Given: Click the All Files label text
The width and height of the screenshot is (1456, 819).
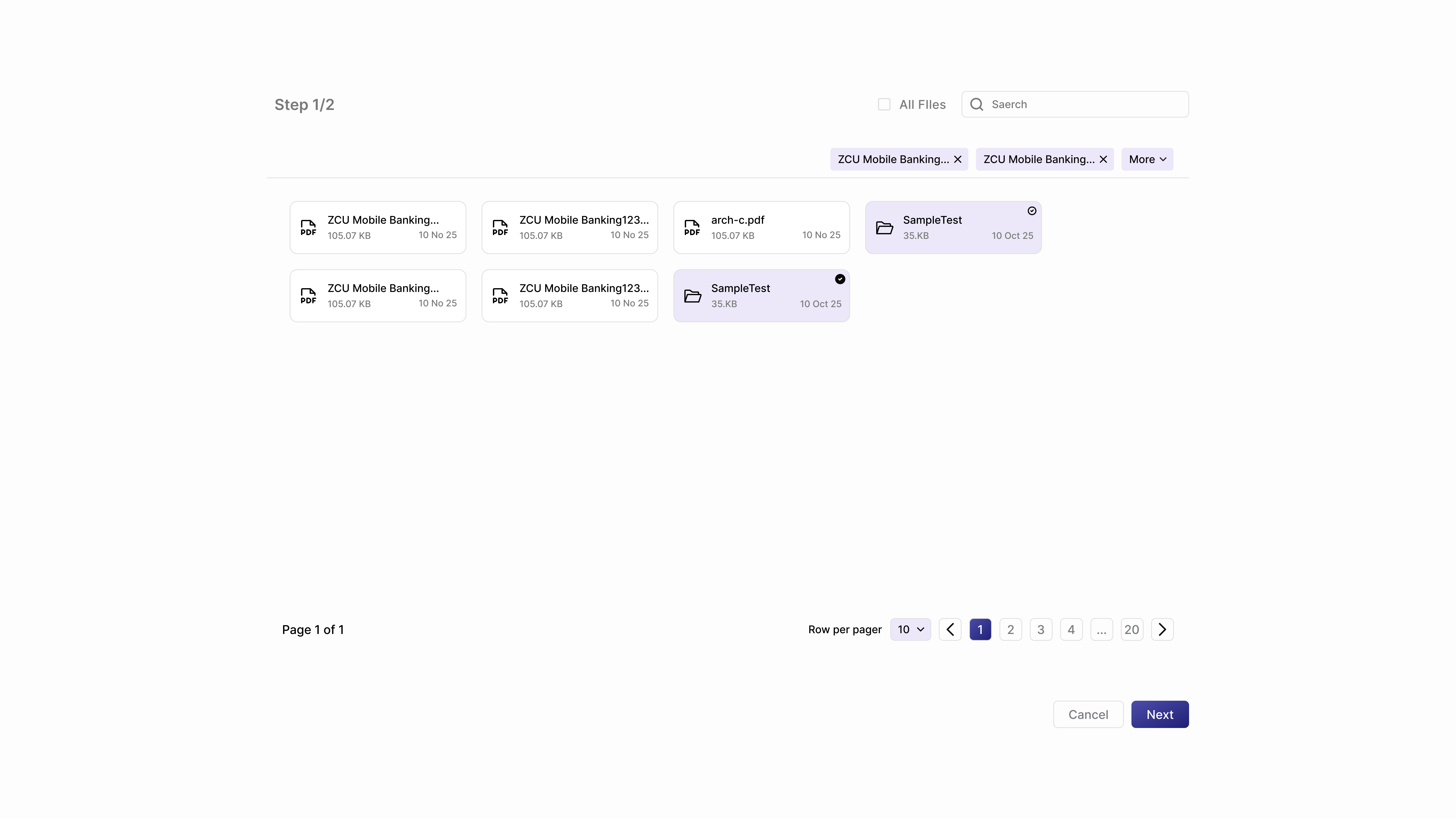Looking at the screenshot, I should click(923, 105).
